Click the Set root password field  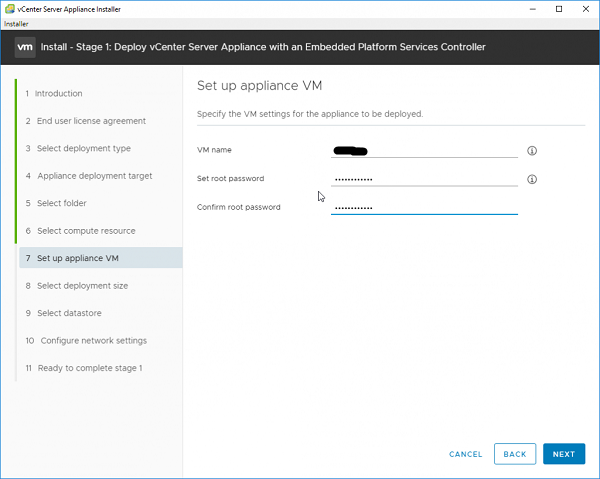click(424, 179)
